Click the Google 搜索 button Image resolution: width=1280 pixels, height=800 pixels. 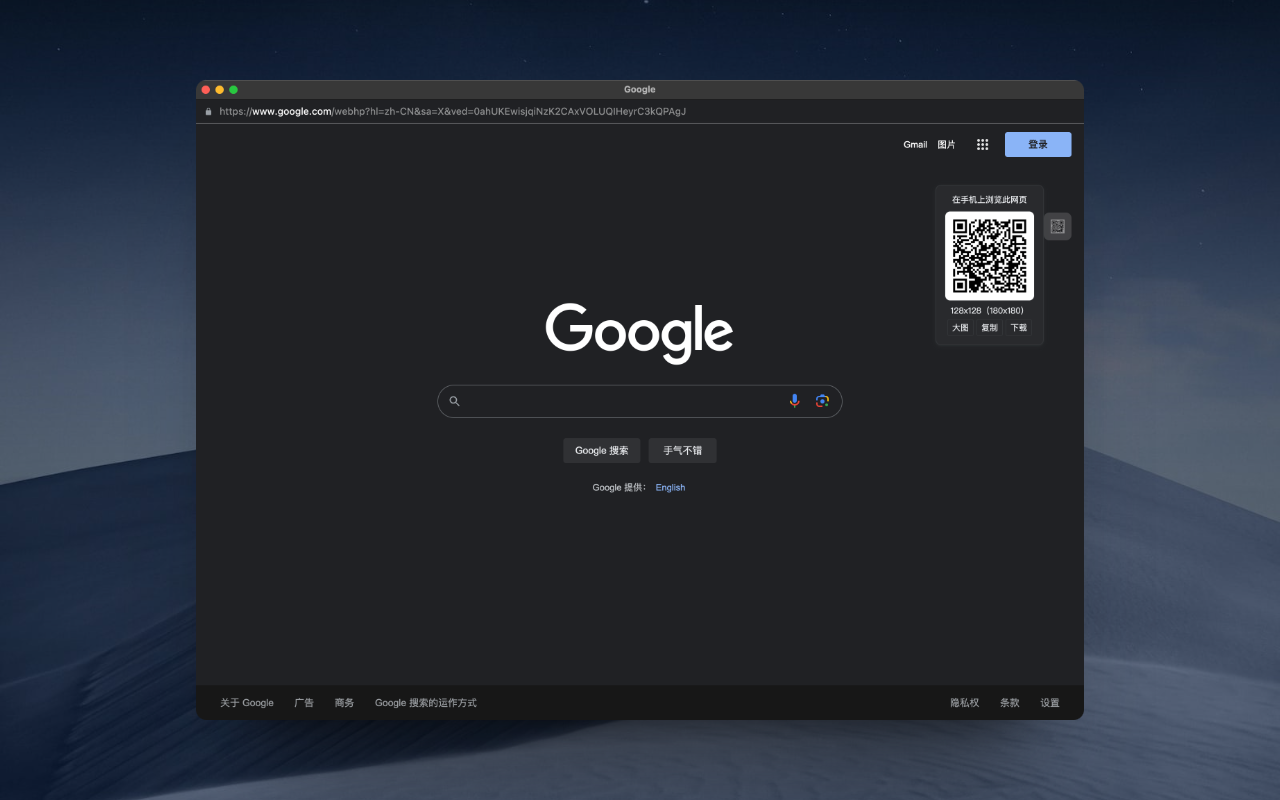(x=602, y=450)
